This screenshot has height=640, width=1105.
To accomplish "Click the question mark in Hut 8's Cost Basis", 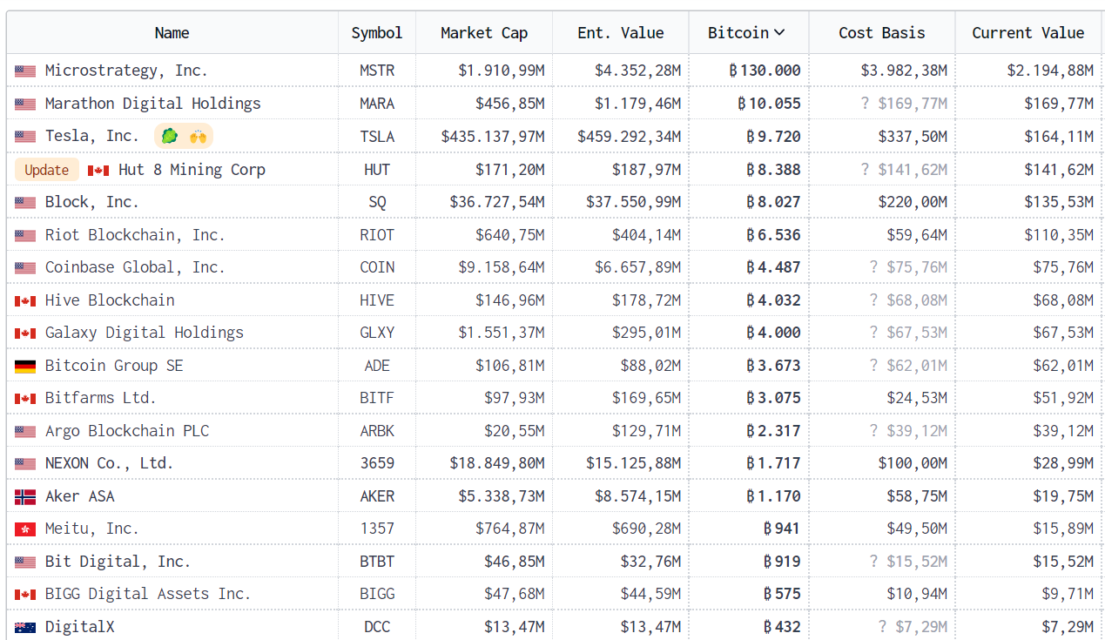I will tap(865, 169).
